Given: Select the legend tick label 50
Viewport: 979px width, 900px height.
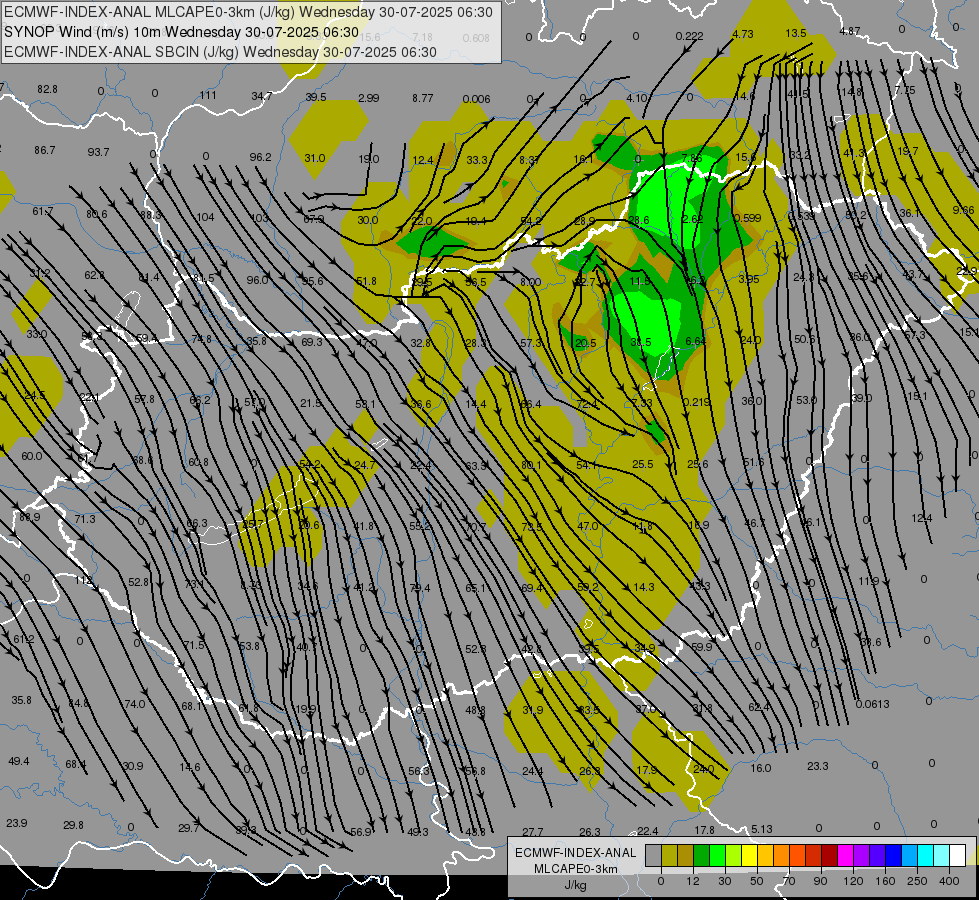Looking at the screenshot, I should coord(756,881).
